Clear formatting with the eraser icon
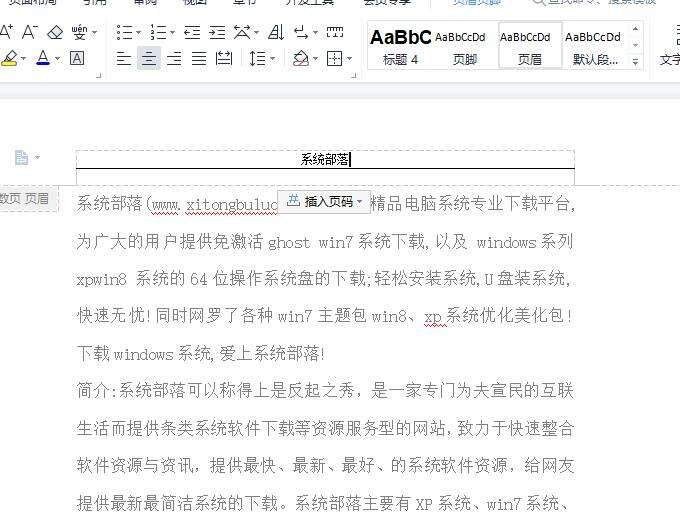 (55, 32)
